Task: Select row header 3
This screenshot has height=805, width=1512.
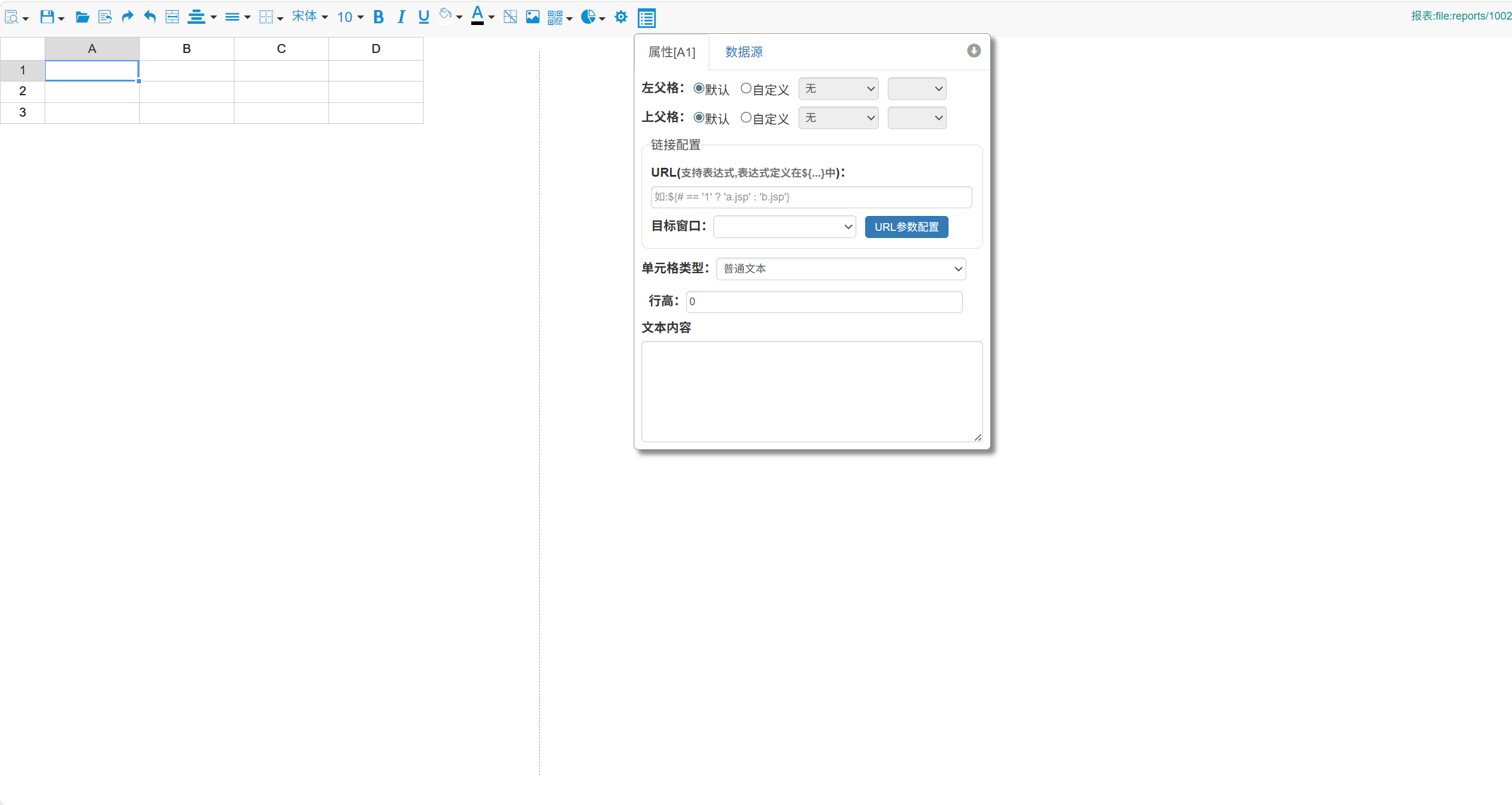Action: point(23,113)
